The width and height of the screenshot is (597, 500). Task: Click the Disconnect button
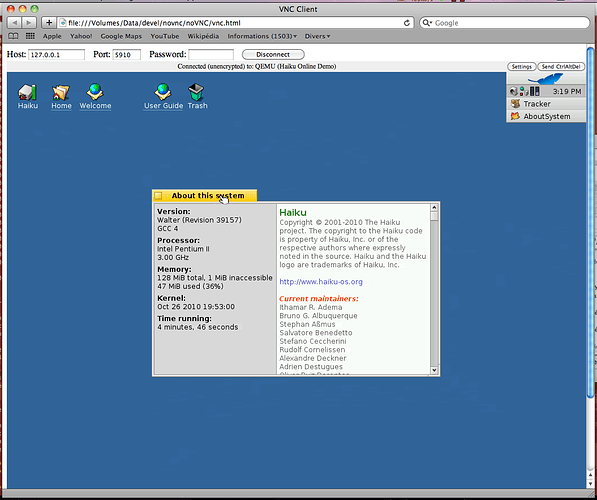[x=273, y=54]
